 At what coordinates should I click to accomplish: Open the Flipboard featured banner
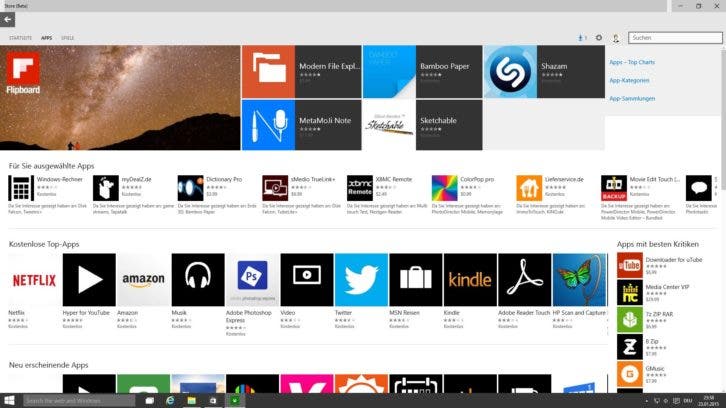(x=120, y=98)
